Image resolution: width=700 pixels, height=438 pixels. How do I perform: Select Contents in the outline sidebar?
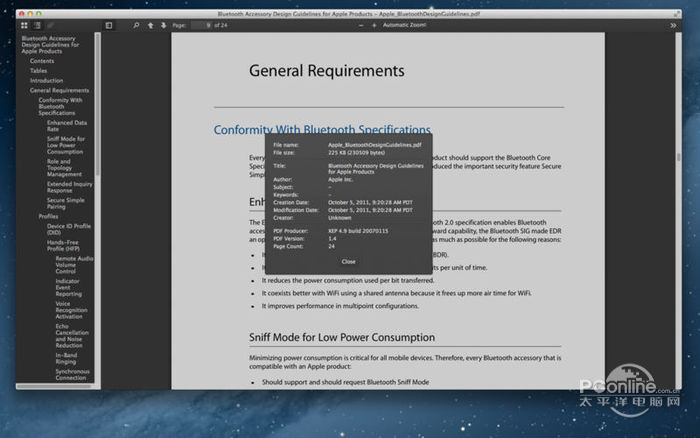pyautogui.click(x=42, y=61)
